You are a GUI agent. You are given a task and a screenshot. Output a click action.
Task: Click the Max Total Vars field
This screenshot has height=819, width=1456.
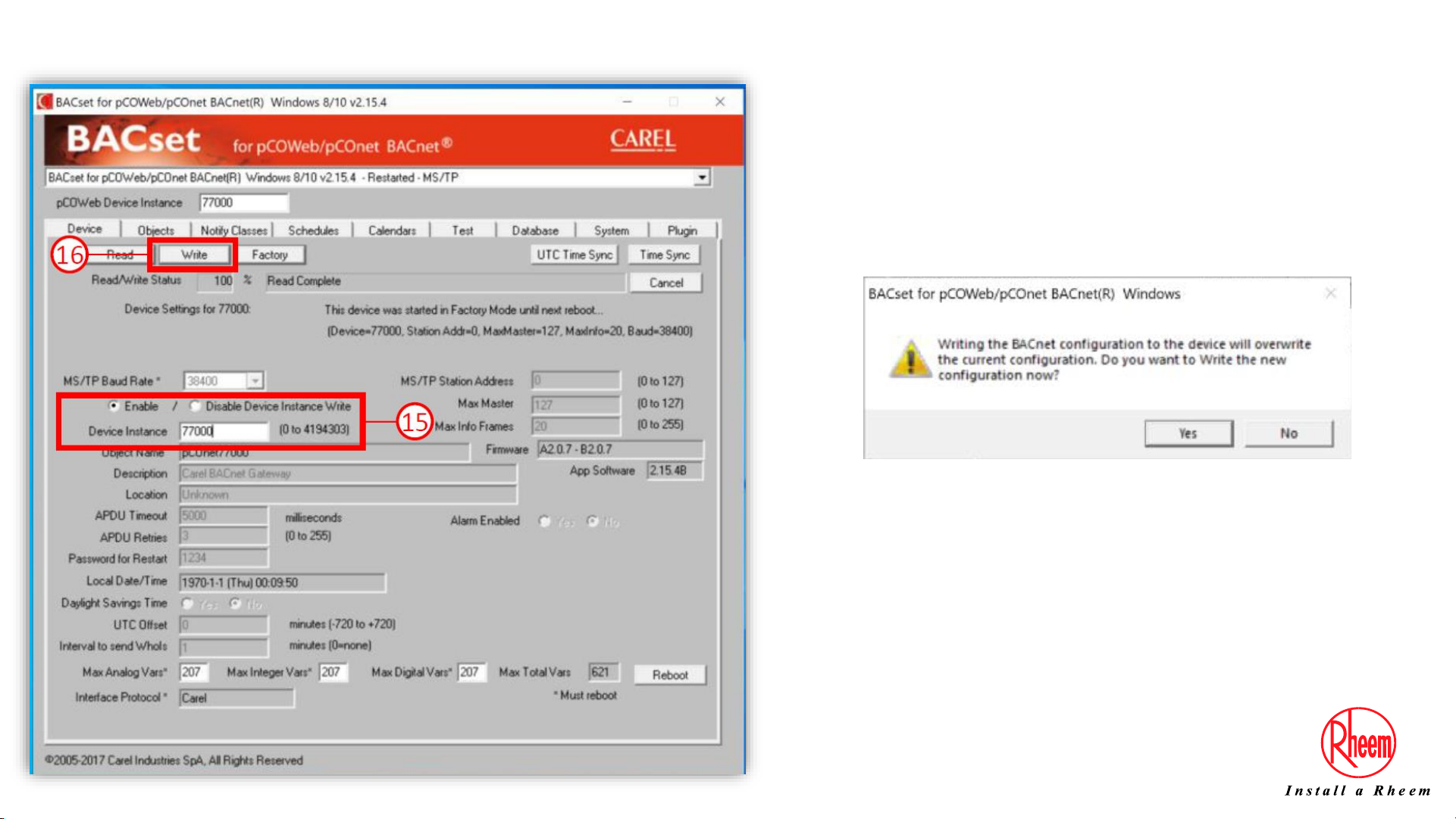[x=604, y=672]
